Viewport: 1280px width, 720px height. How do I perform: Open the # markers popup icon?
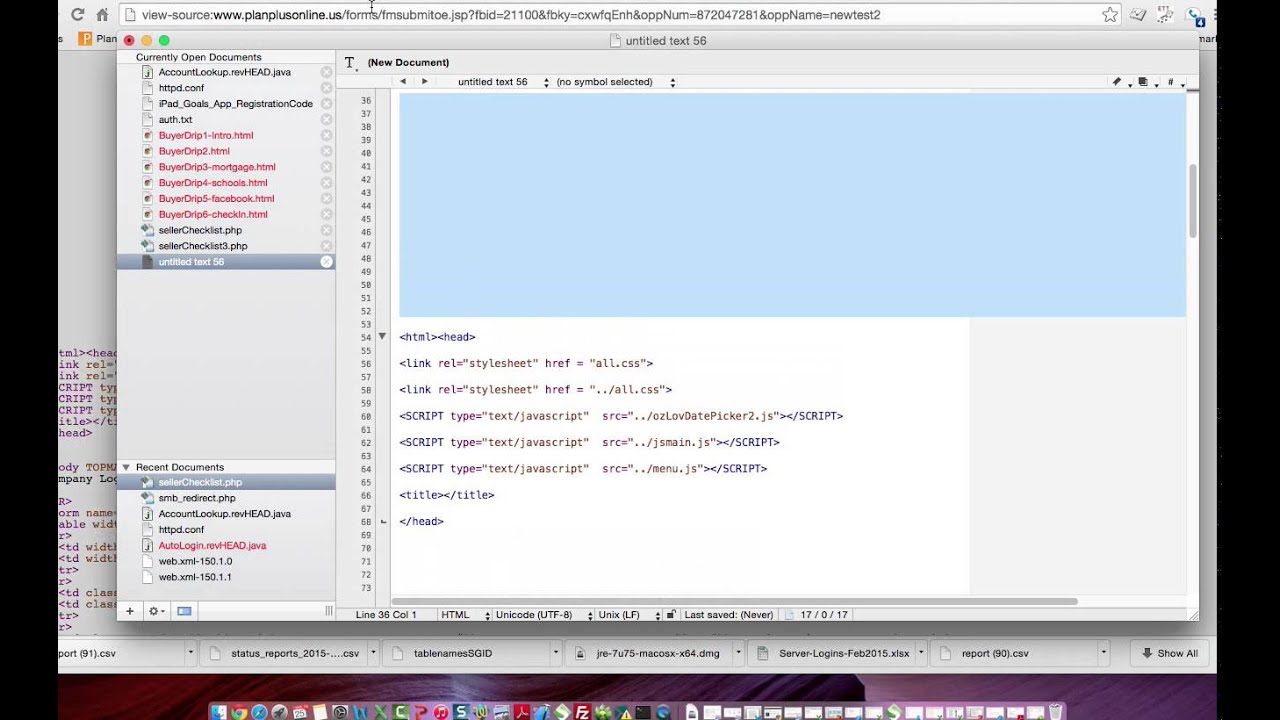click(1172, 82)
